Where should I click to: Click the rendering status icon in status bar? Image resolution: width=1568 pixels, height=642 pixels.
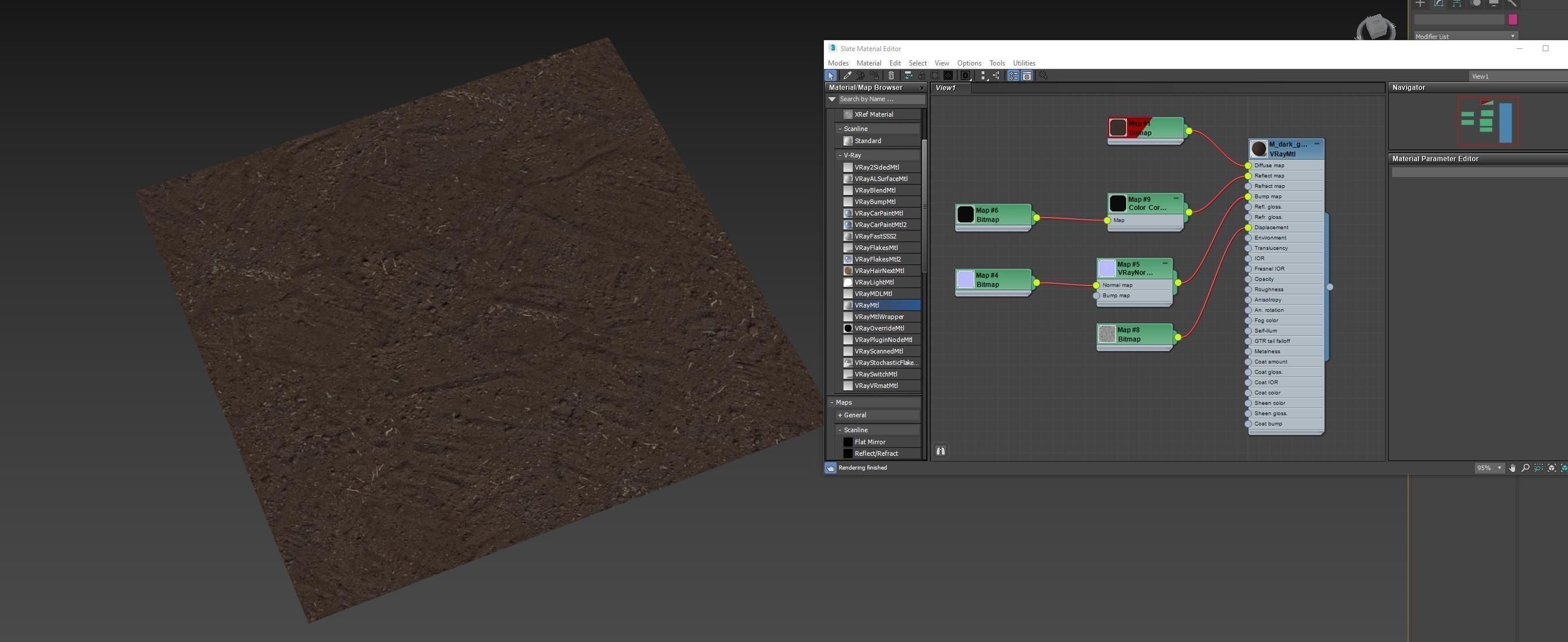[x=831, y=468]
